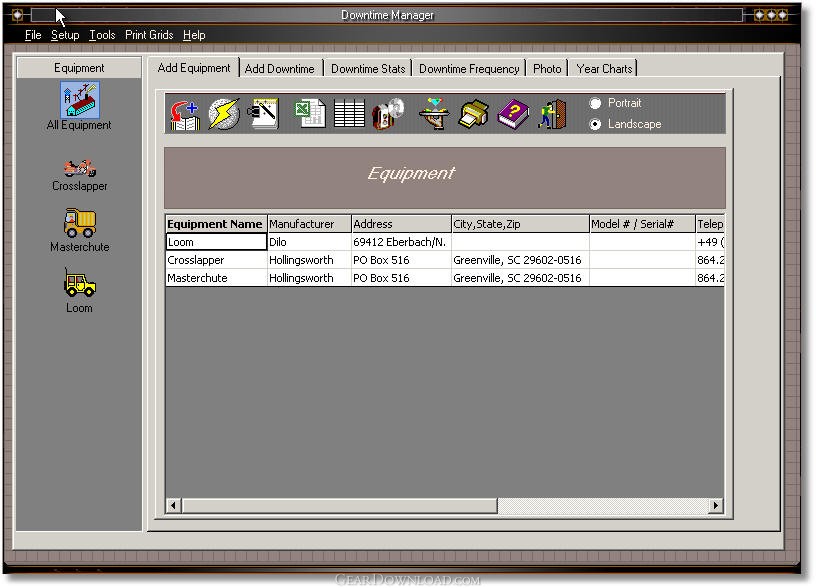Screen dimensions: 816x588
Task: Click the grid's scroll right arrow
Action: tap(715, 506)
